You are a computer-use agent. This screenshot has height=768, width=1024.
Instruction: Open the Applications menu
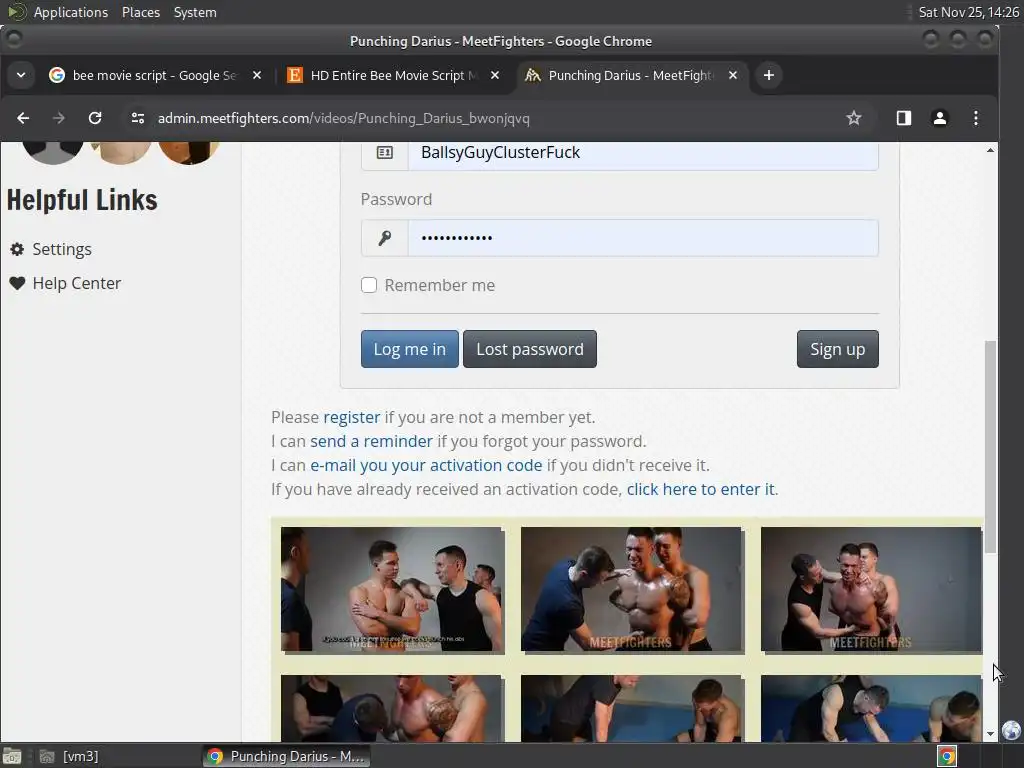tap(71, 12)
